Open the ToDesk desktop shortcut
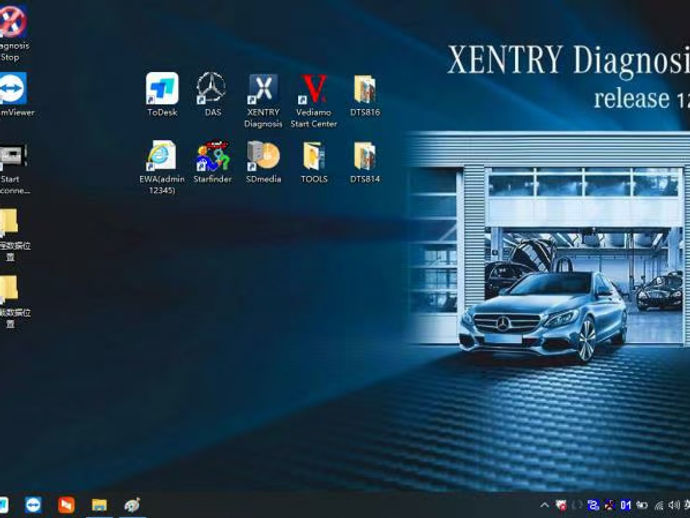This screenshot has height=518, width=690. 162,94
